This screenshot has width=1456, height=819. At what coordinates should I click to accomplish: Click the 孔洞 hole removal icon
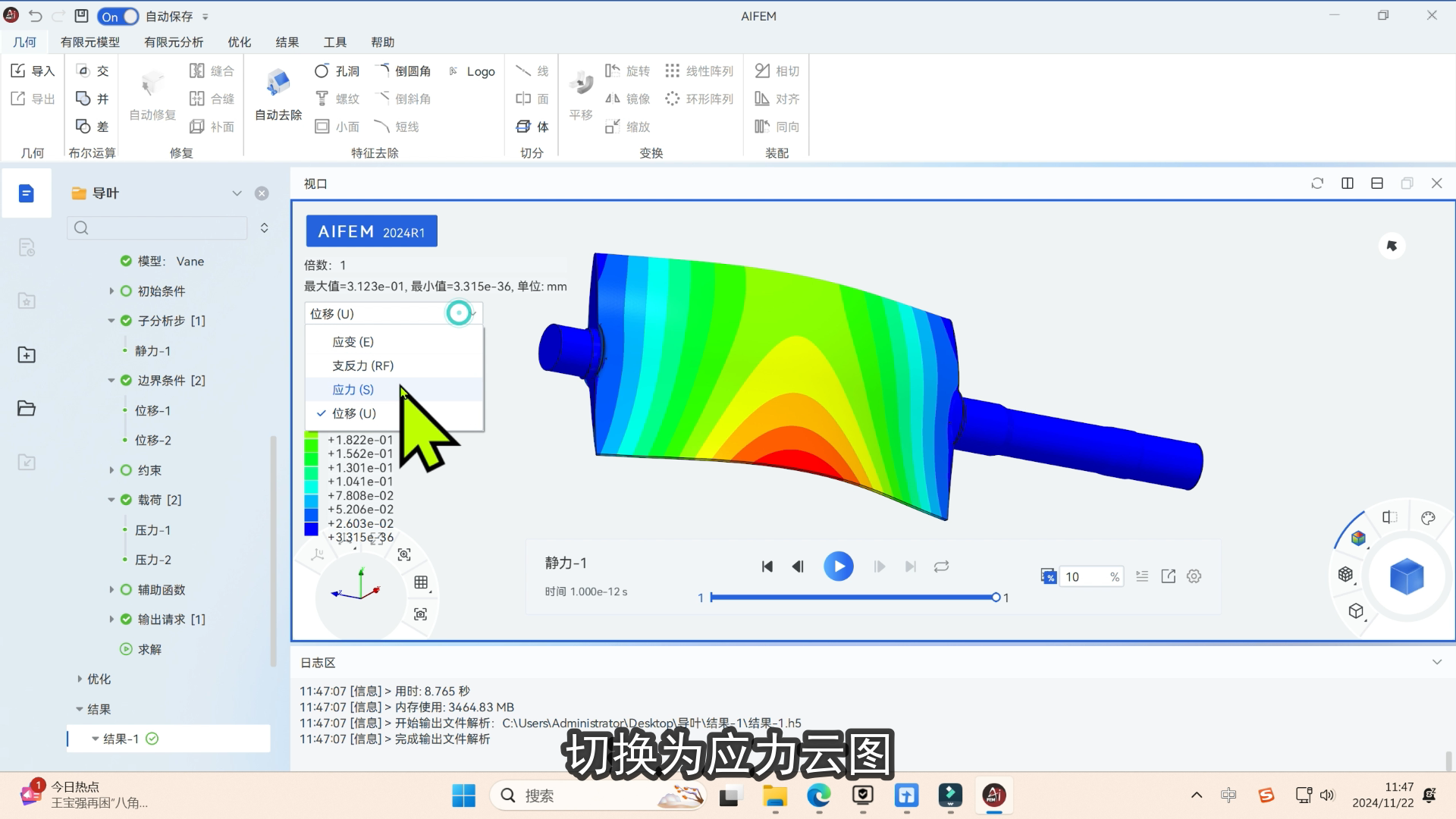pyautogui.click(x=322, y=71)
